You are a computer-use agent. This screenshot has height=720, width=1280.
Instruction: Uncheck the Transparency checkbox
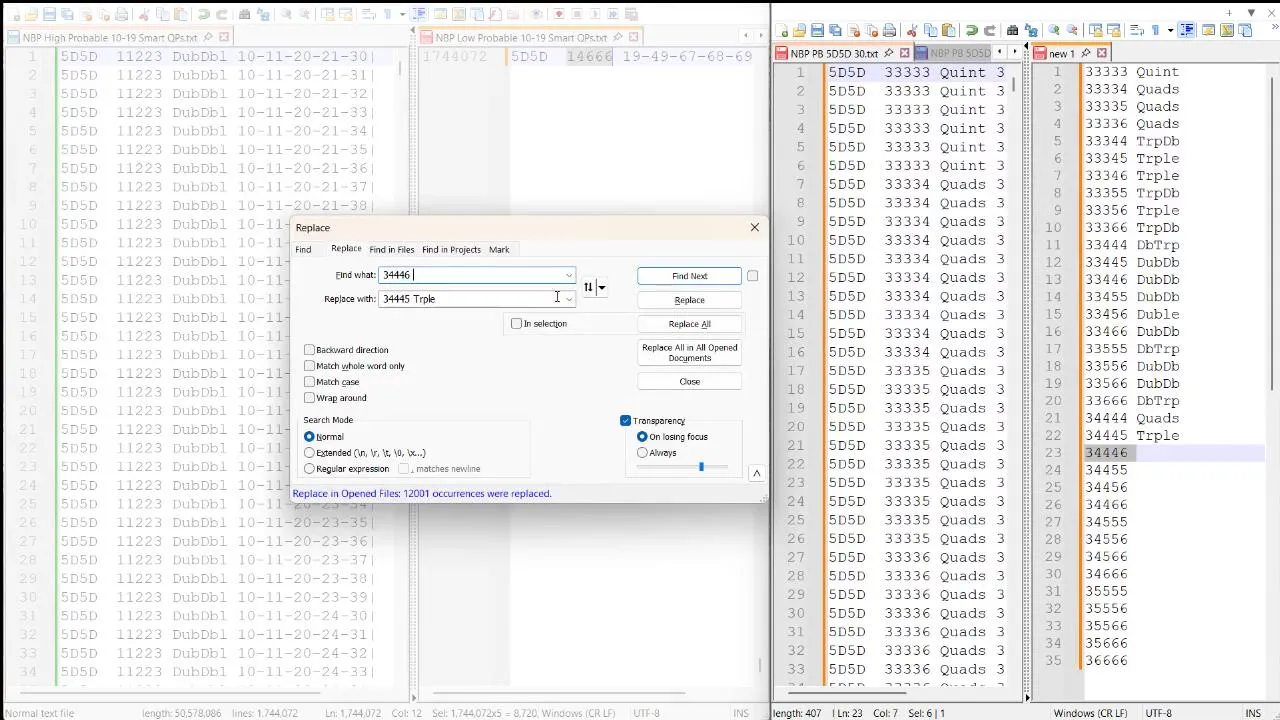(625, 421)
